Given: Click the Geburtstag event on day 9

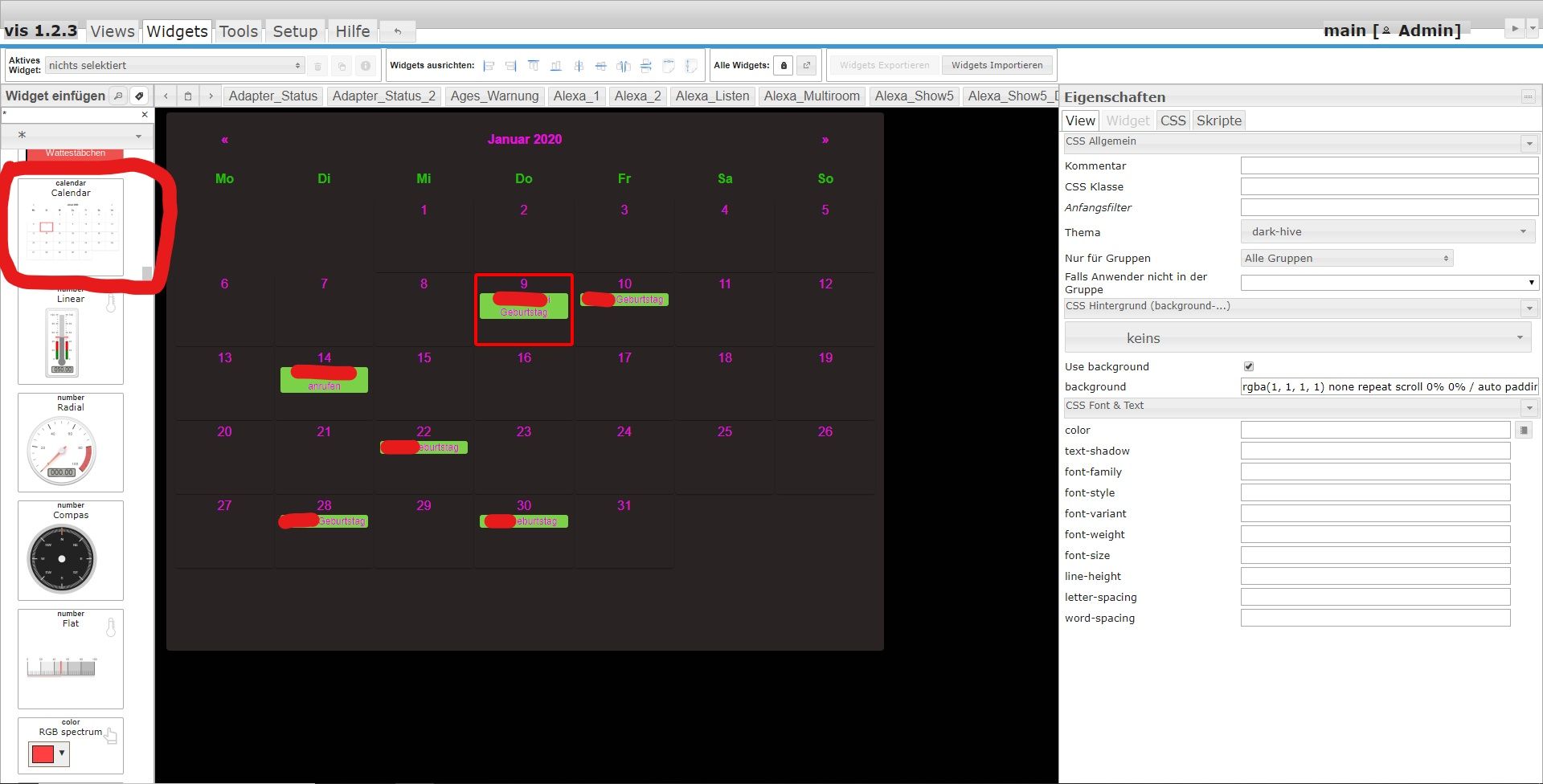Looking at the screenshot, I should (x=524, y=306).
